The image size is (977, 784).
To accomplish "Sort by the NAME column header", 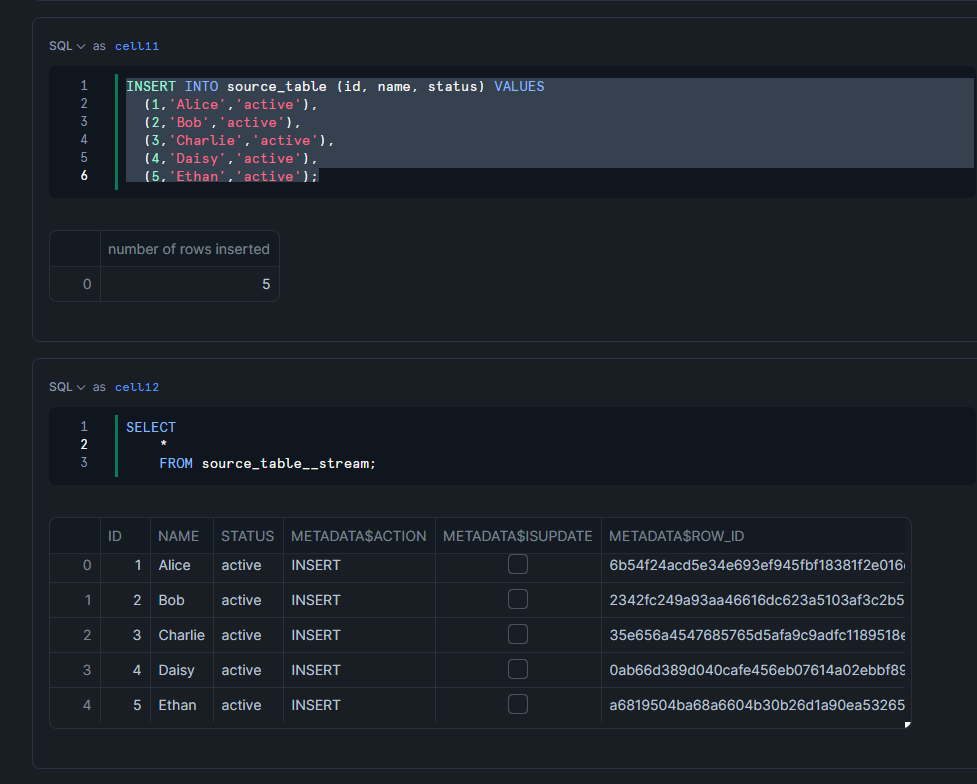I will (181, 536).
